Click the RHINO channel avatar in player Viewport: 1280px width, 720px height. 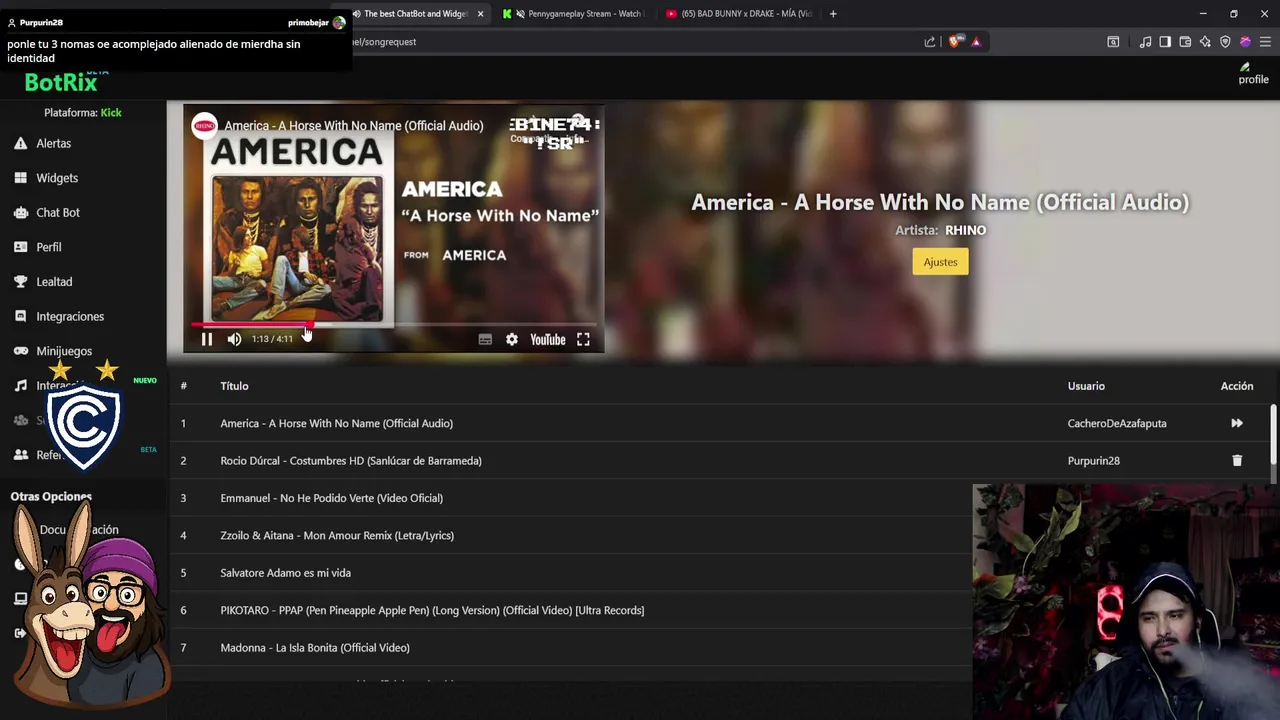[205, 126]
